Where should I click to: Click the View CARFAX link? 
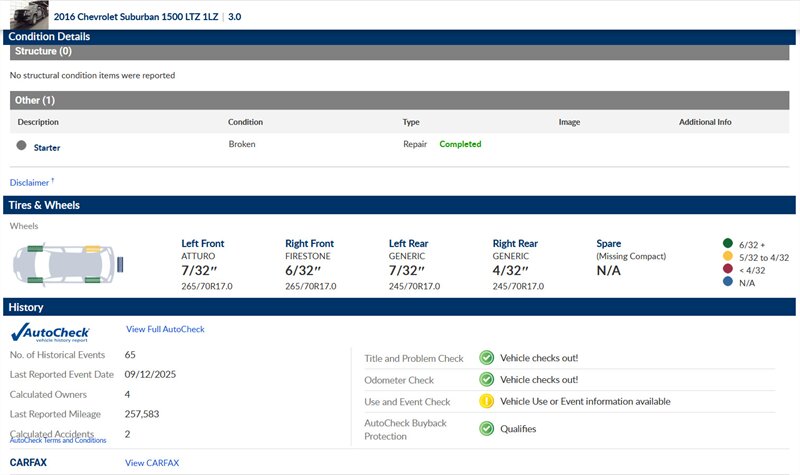(x=152, y=463)
